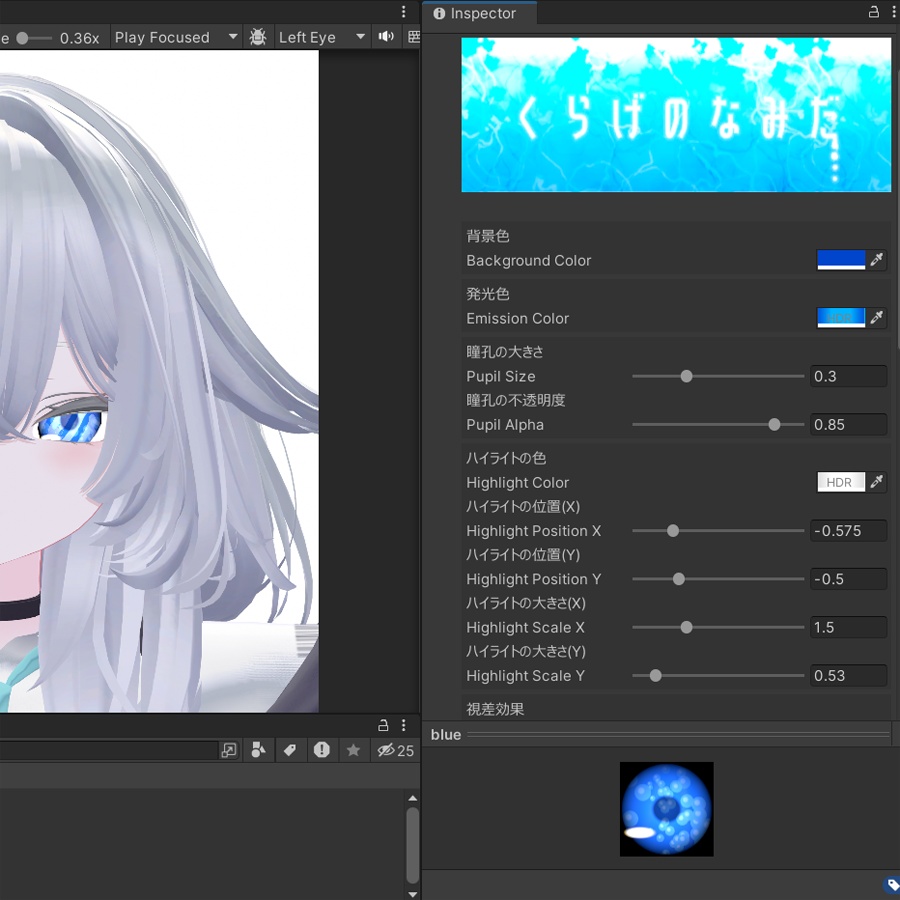Open the Play Focused dropdown
The image size is (900, 900).
(x=173, y=36)
